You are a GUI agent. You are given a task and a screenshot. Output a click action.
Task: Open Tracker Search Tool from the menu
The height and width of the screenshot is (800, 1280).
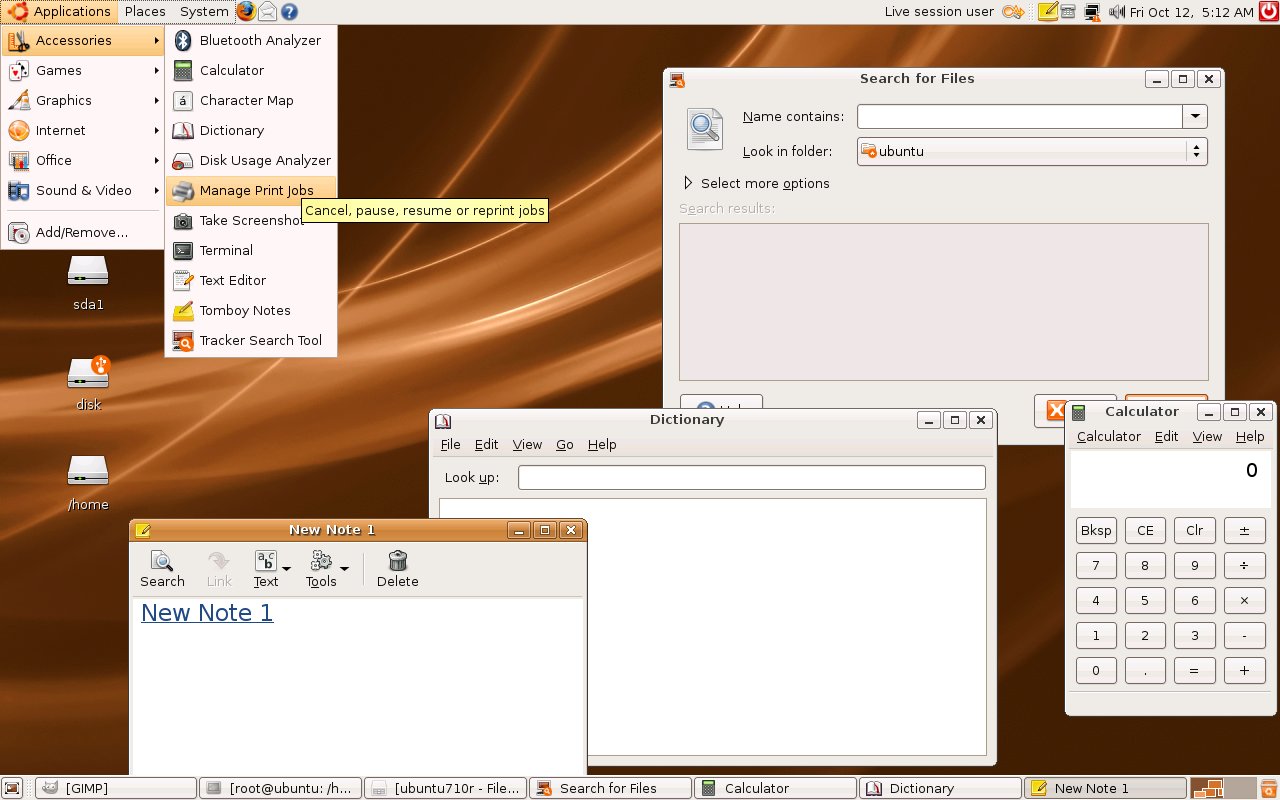pyautogui.click(x=250, y=340)
